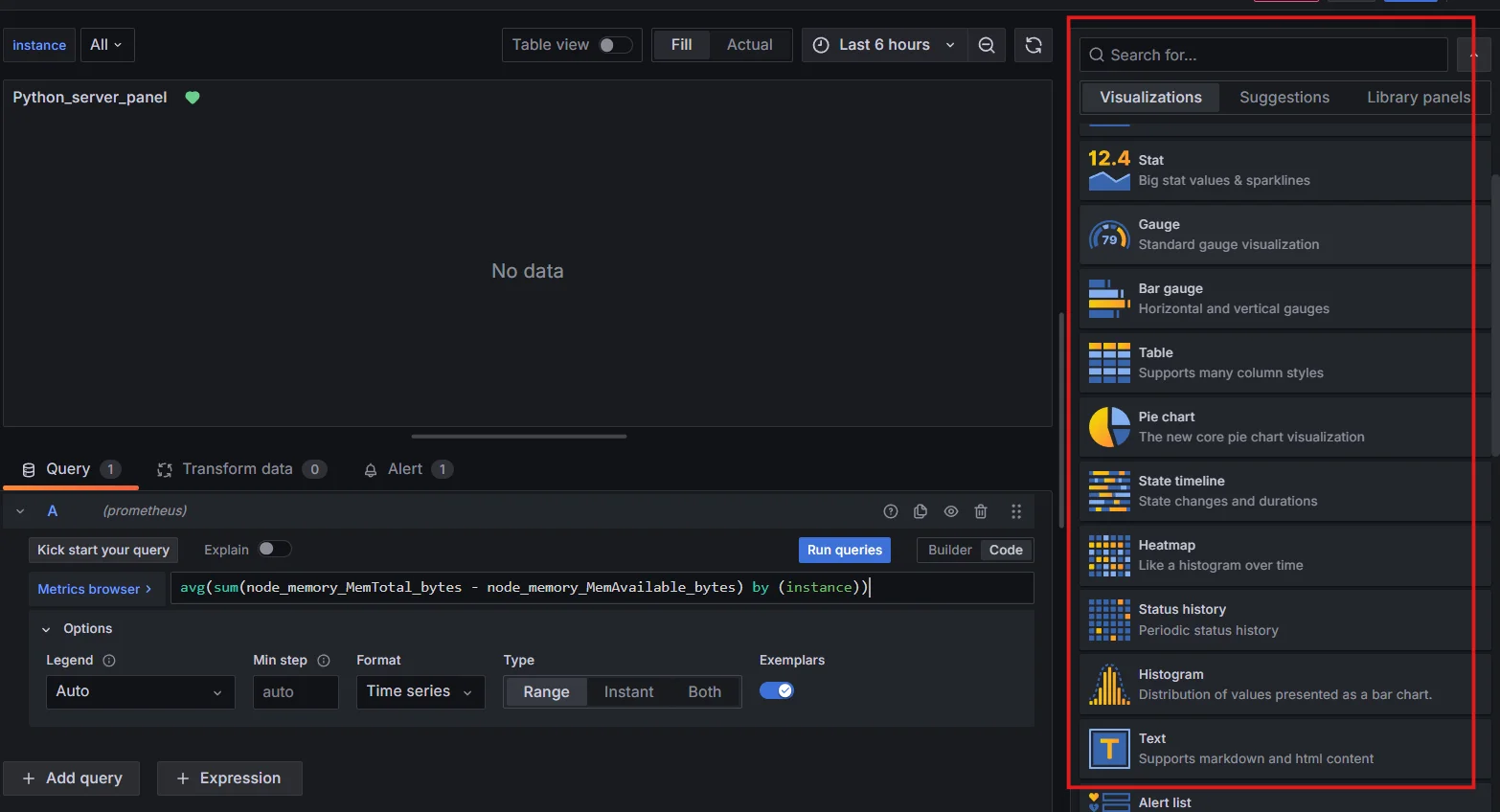The width and height of the screenshot is (1500, 812).
Task: Set panel size to Actual
Action: click(749, 45)
